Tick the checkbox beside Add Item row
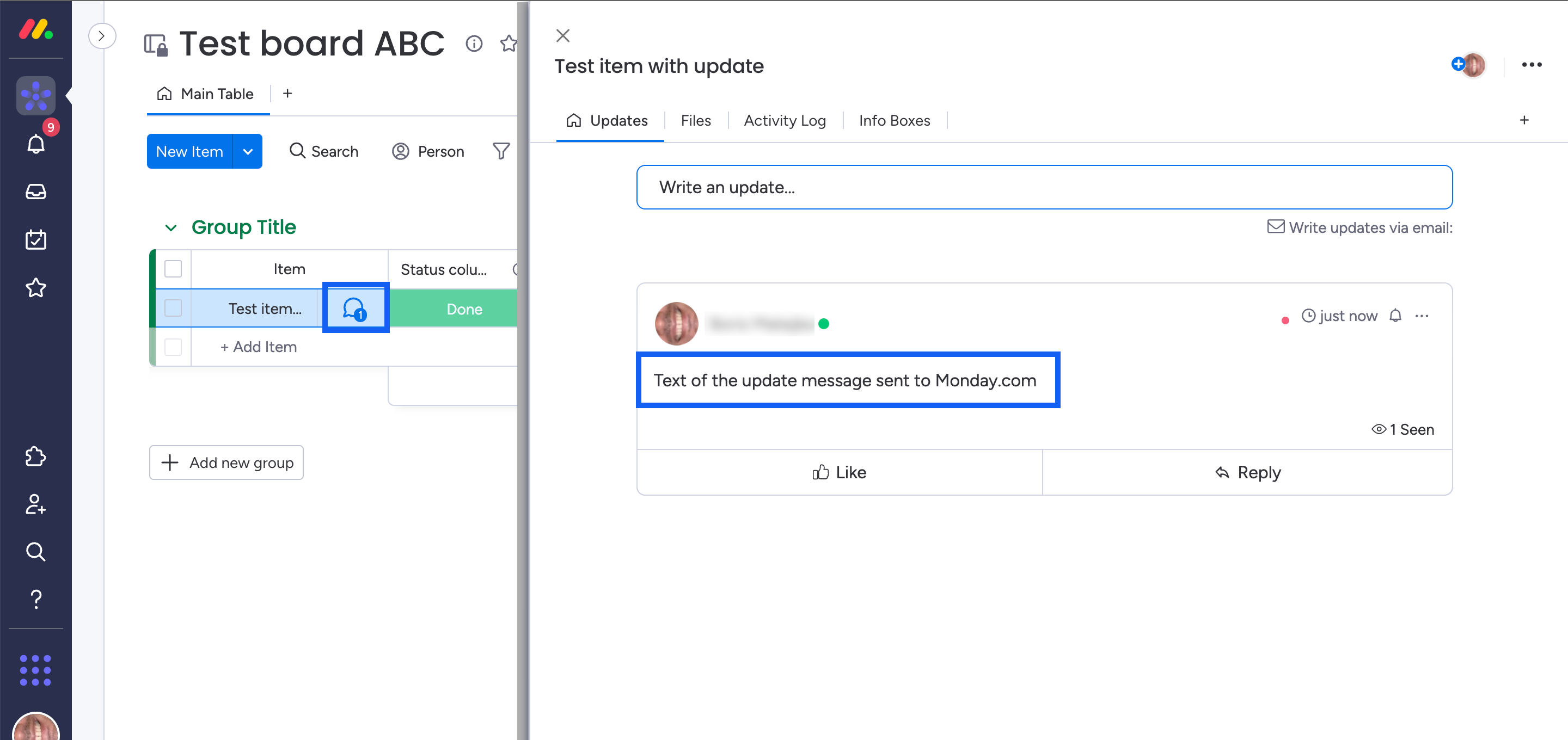This screenshot has width=1568, height=740. 174,347
